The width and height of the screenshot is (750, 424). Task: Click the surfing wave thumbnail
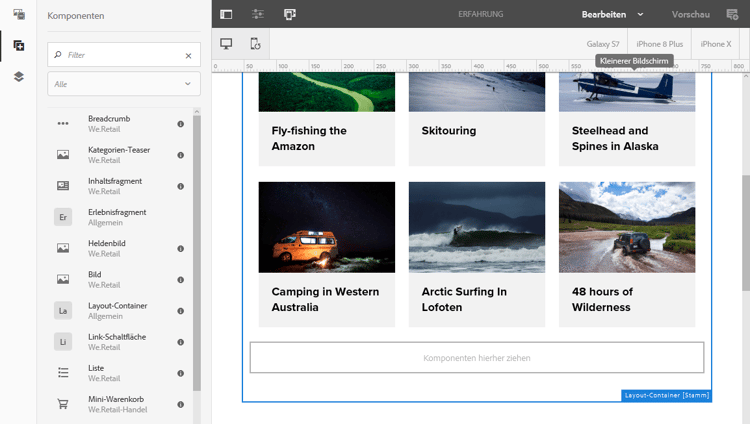coord(477,227)
